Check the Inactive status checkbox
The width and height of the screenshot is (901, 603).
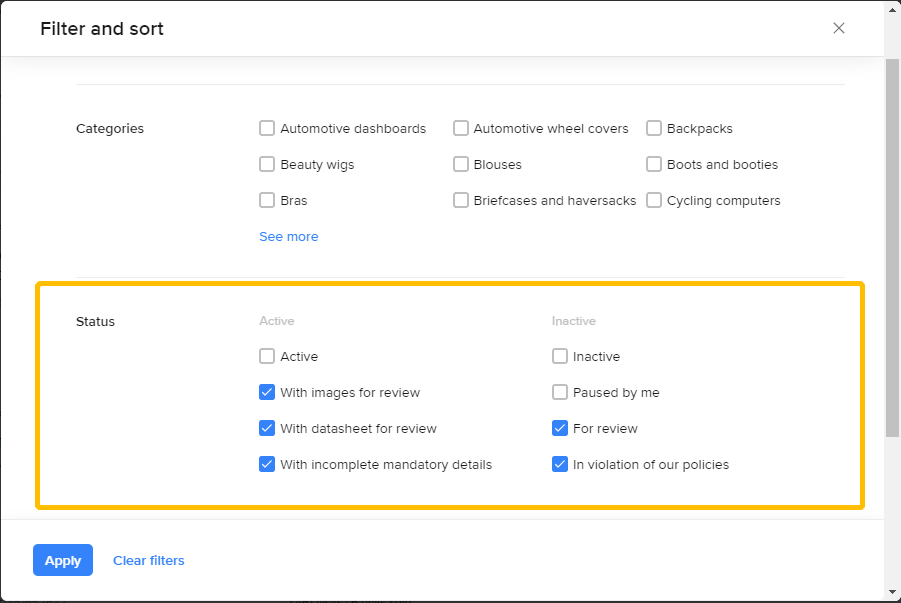tap(560, 356)
